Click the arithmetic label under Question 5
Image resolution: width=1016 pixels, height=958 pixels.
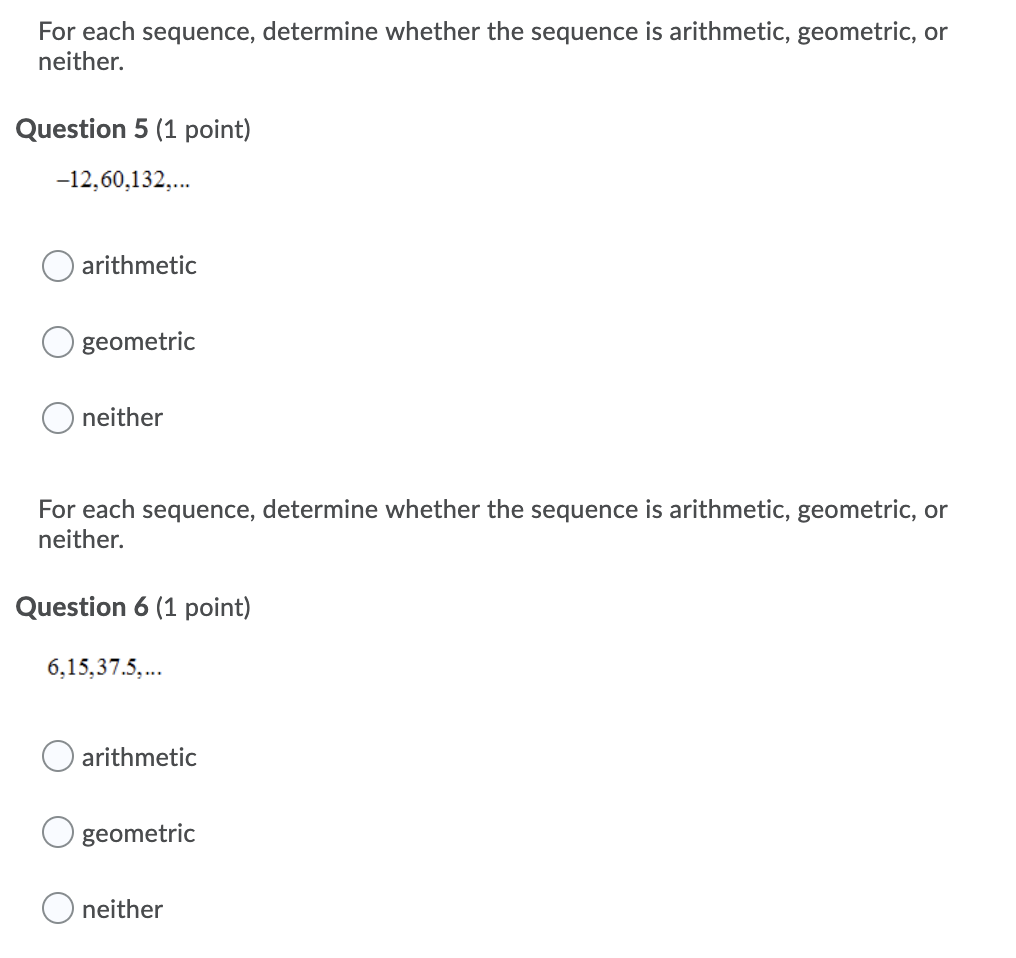138,266
